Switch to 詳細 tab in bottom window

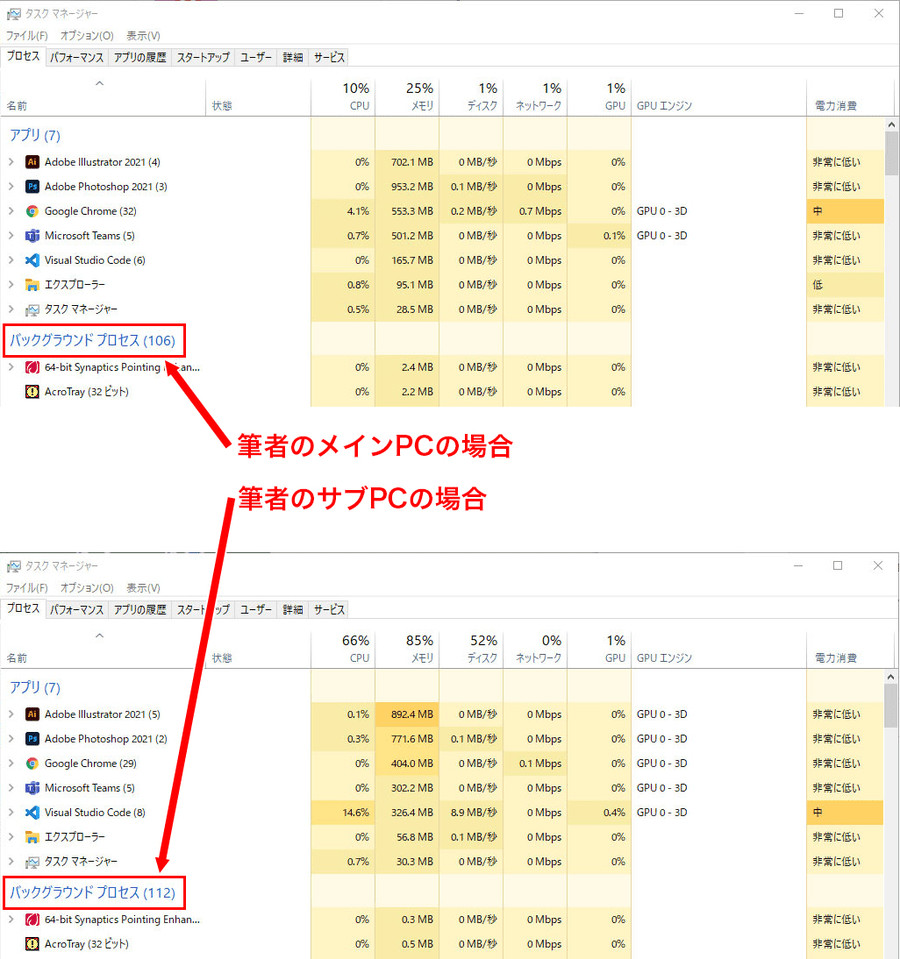tap(293, 610)
